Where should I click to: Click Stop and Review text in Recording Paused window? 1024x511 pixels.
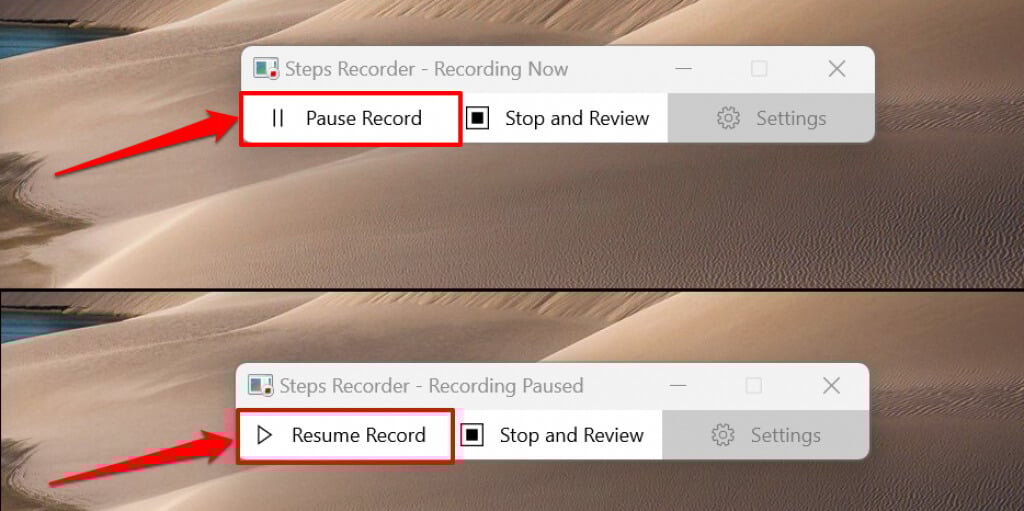(x=572, y=435)
